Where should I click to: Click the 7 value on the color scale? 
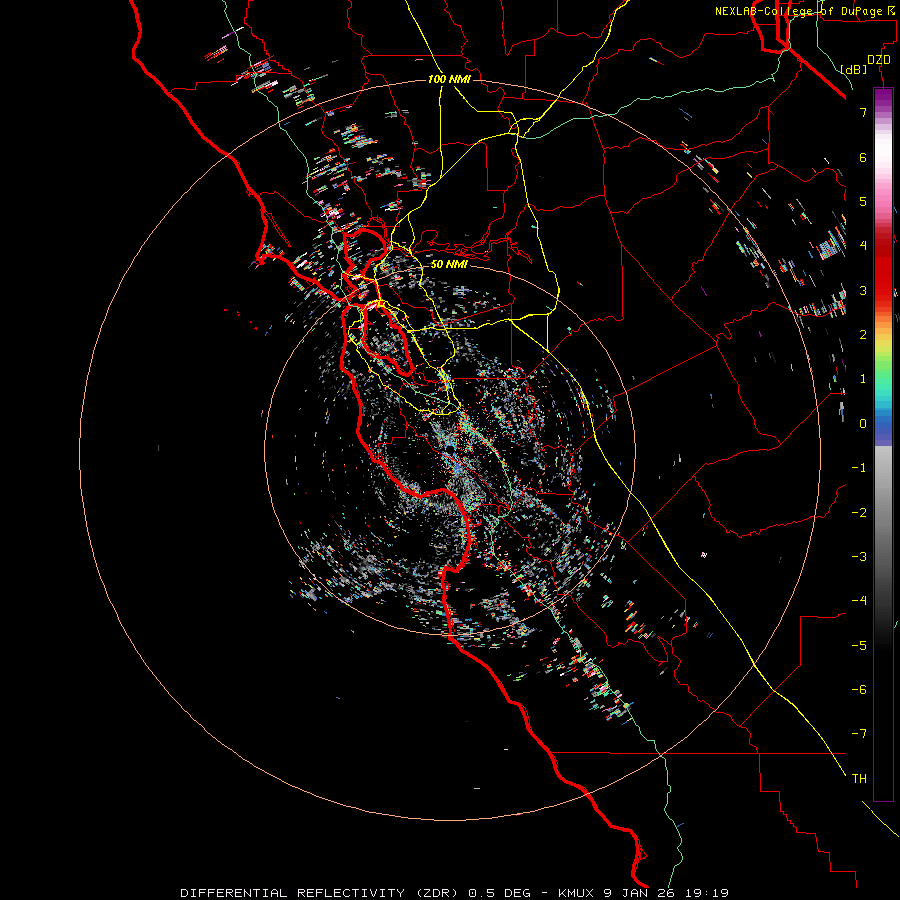863,112
